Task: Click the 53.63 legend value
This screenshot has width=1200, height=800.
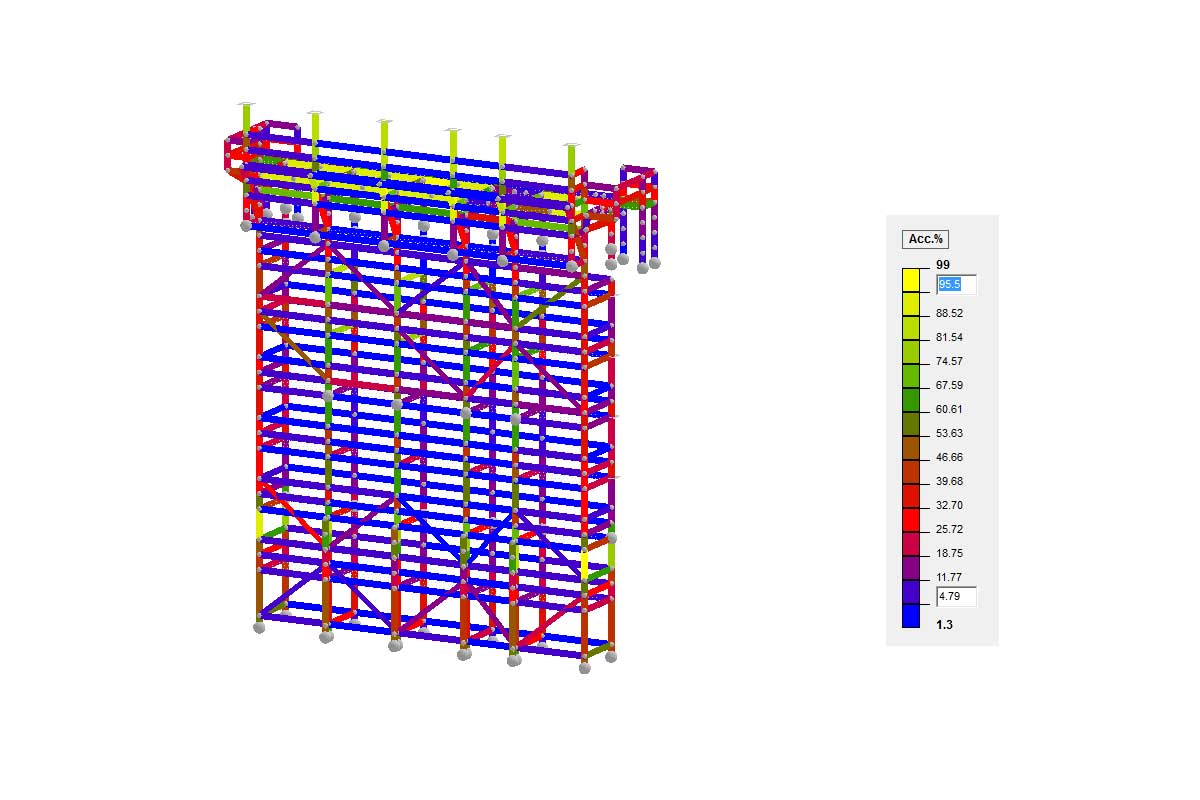Action: coord(949,433)
